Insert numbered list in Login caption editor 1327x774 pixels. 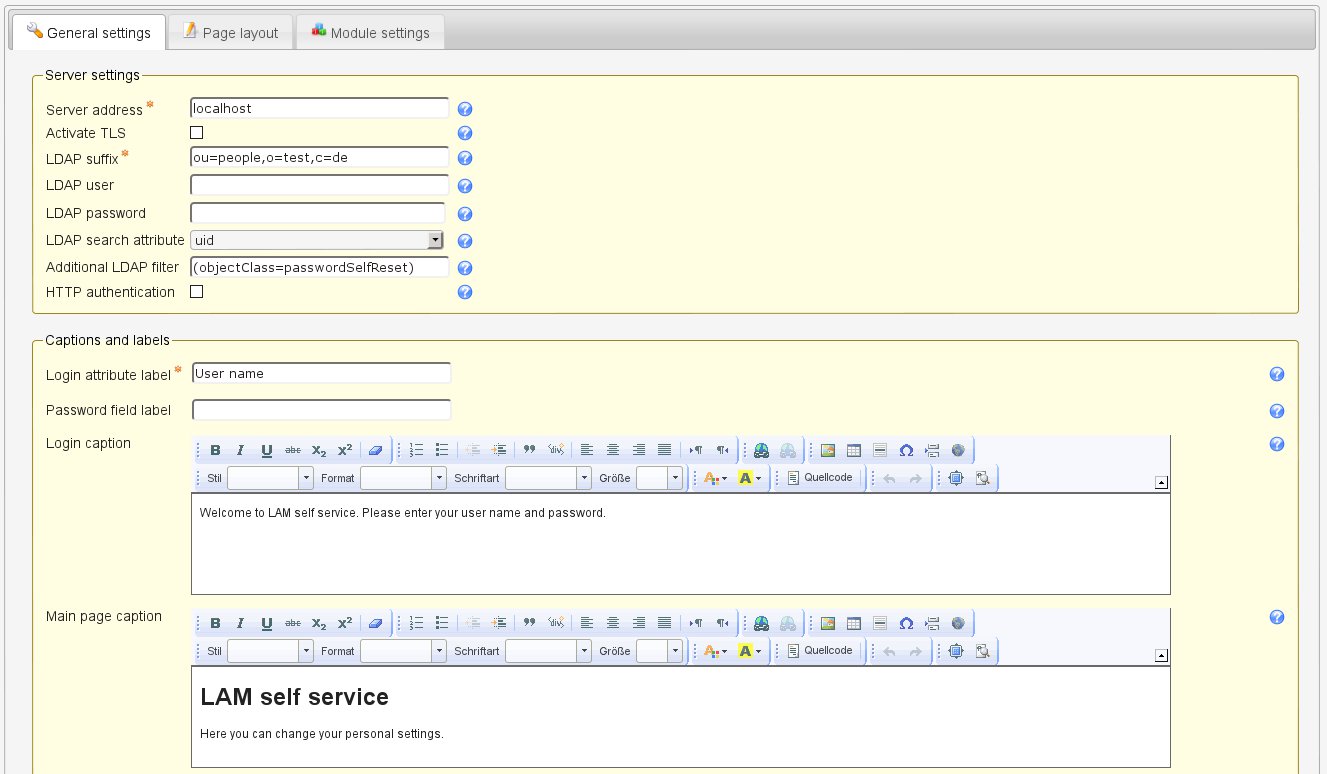[418, 450]
